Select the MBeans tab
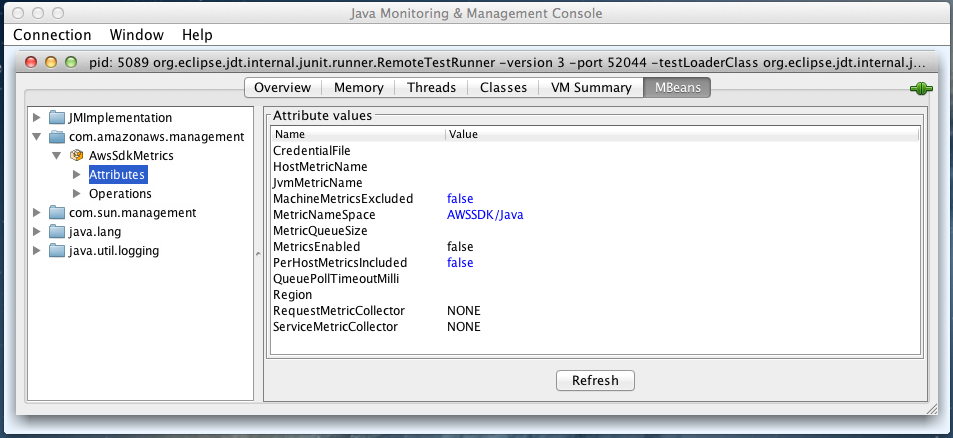This screenshot has height=438, width=953. pyautogui.click(x=678, y=87)
